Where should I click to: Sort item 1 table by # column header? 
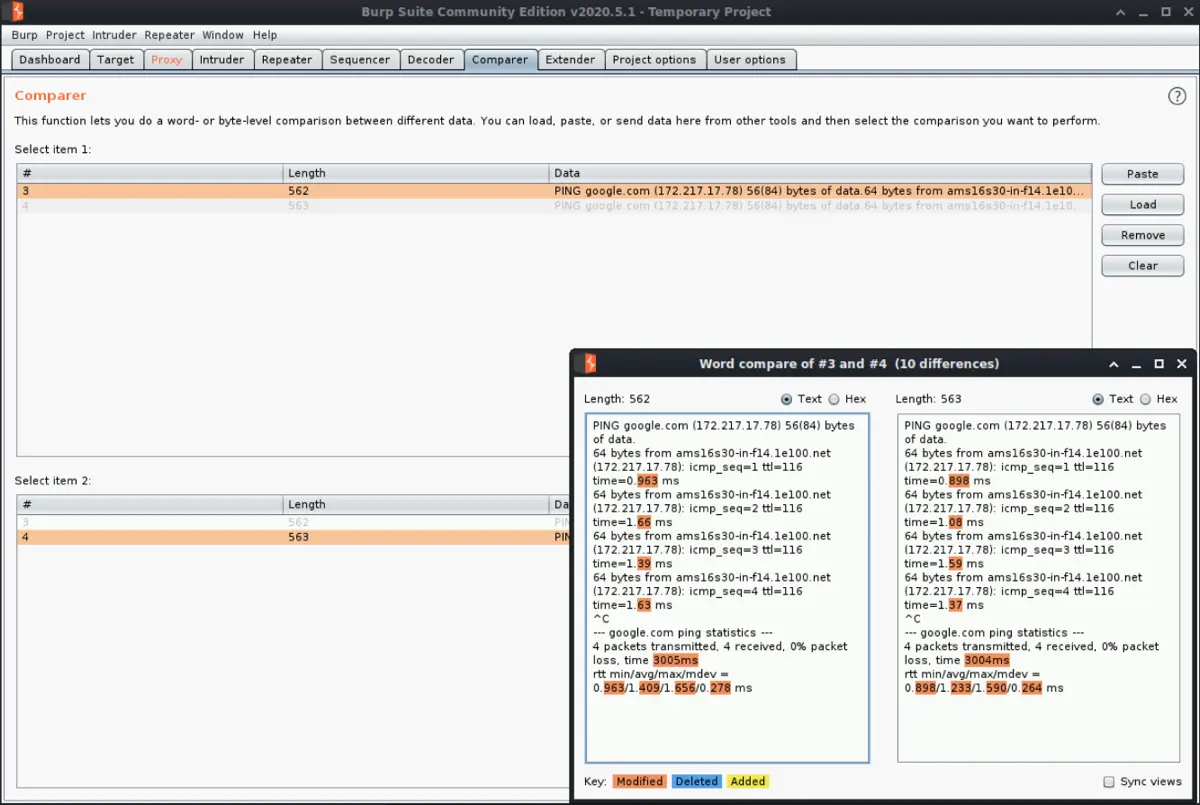pos(150,173)
